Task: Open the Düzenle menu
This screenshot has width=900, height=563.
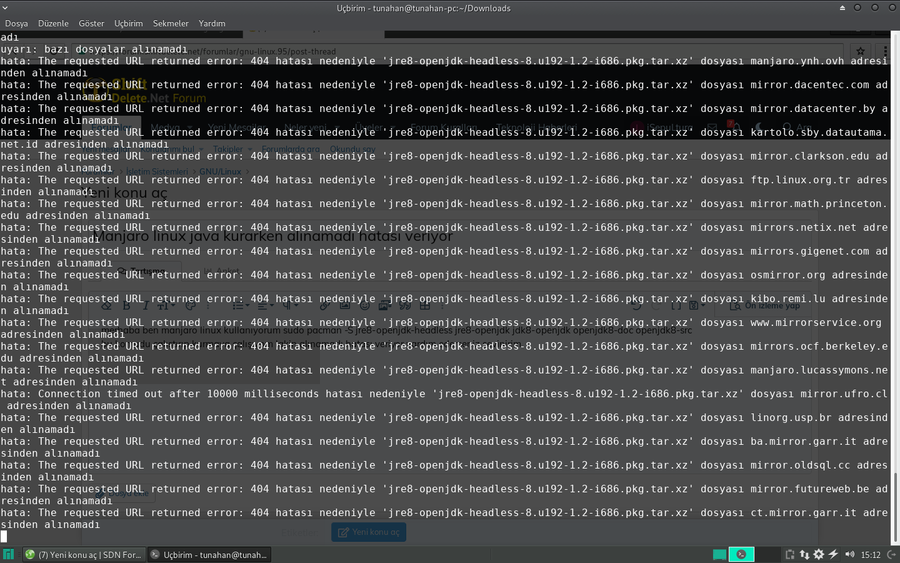Action: point(53,24)
